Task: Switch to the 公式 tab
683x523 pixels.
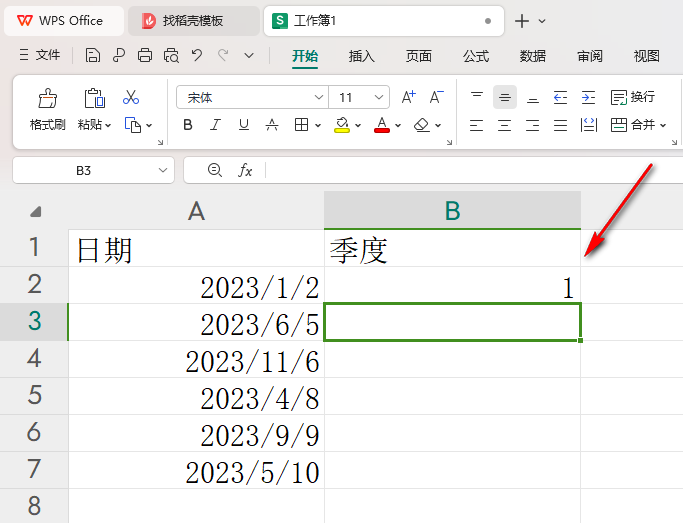Action: click(x=476, y=56)
